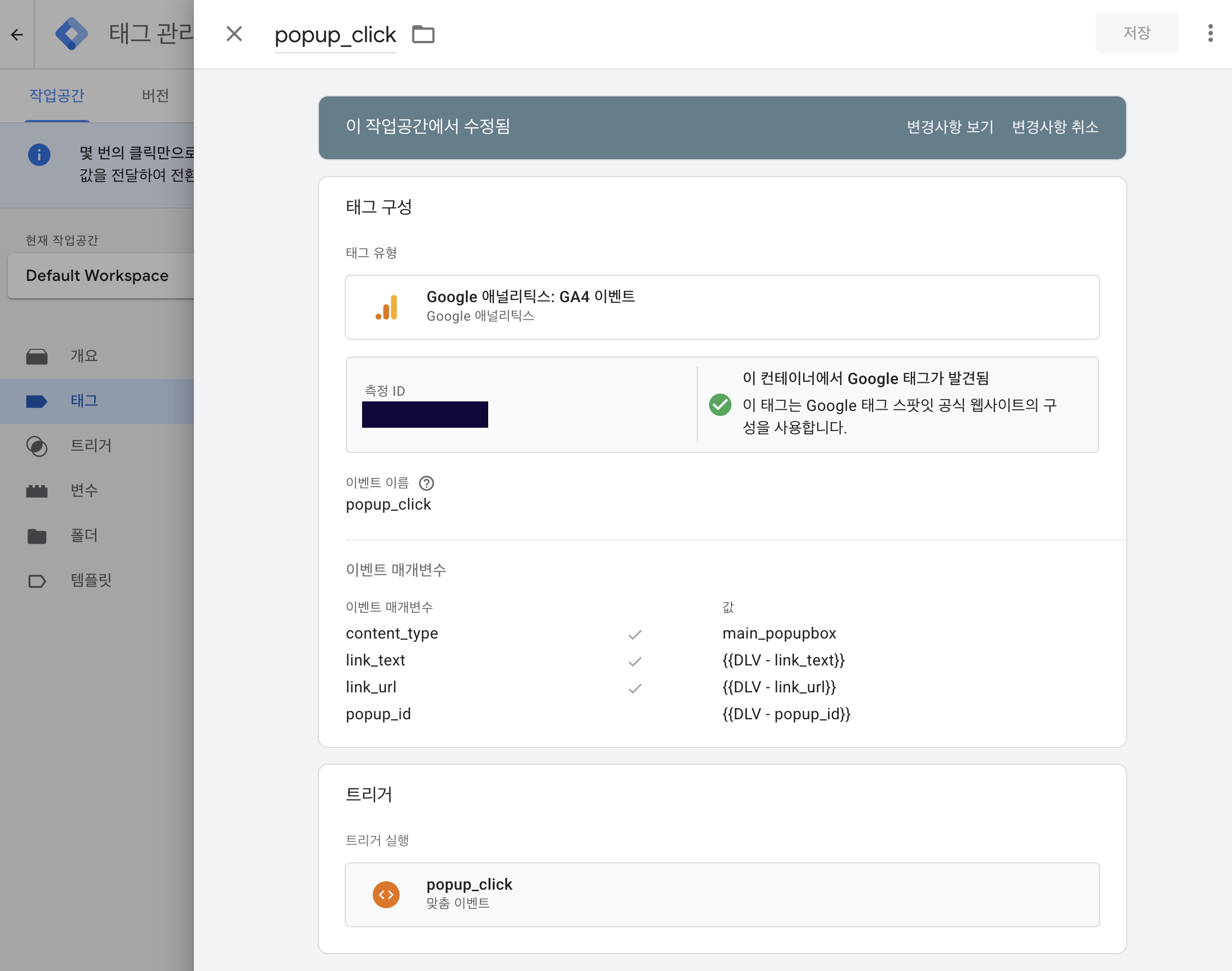
Task: Open the three-dot more options menu
Action: [x=1210, y=33]
